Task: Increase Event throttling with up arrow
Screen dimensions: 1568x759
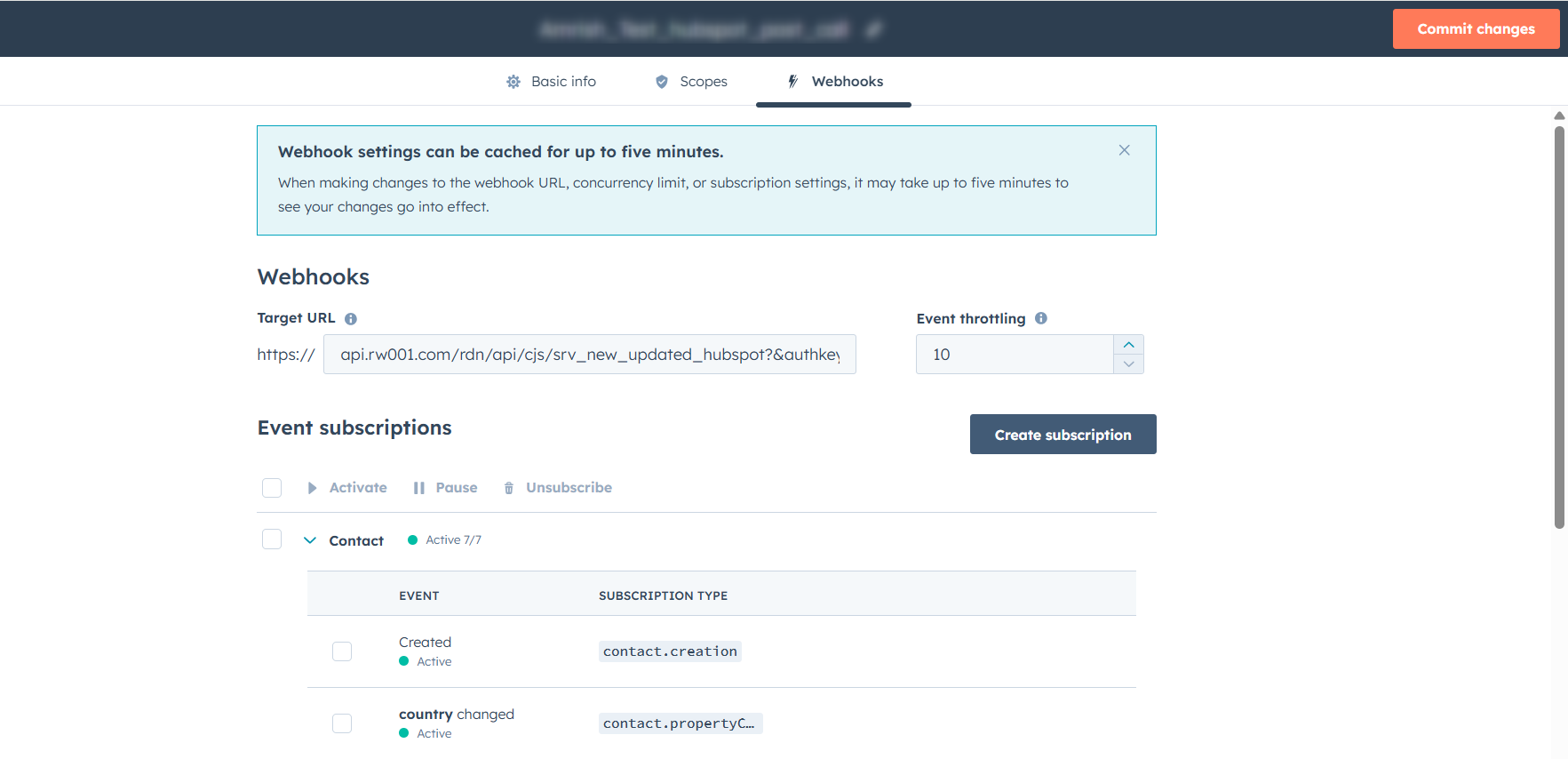Action: (x=1128, y=345)
